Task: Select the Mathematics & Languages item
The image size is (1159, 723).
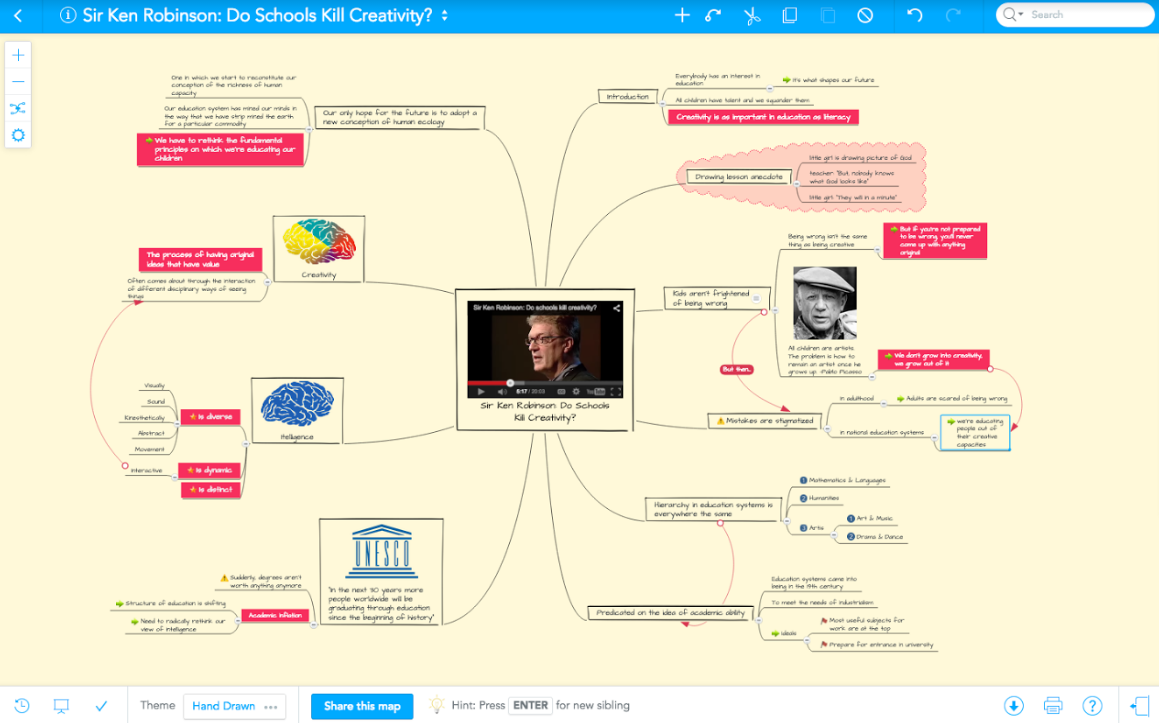Action: coord(842,481)
